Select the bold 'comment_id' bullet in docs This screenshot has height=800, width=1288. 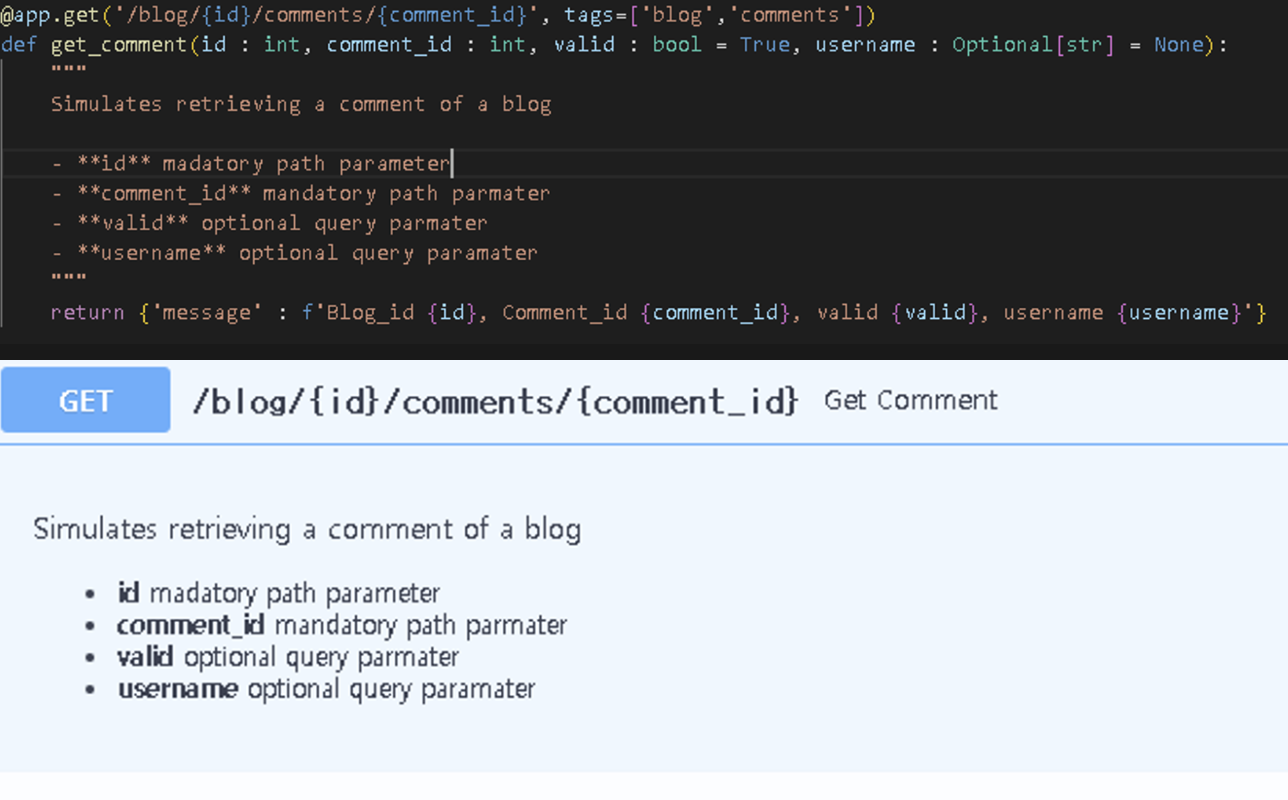click(x=190, y=625)
